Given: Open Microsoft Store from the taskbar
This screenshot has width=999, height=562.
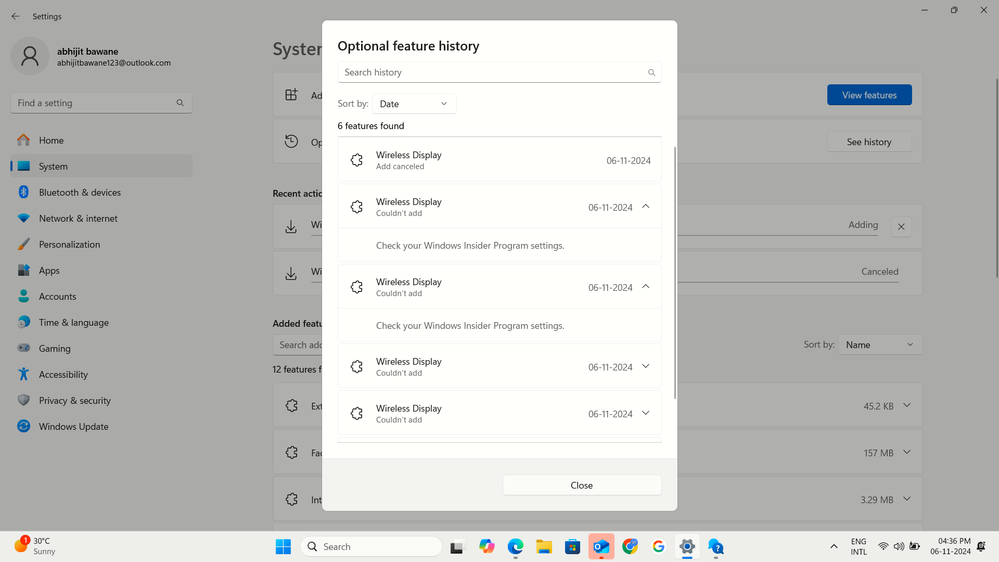Looking at the screenshot, I should pos(573,547).
